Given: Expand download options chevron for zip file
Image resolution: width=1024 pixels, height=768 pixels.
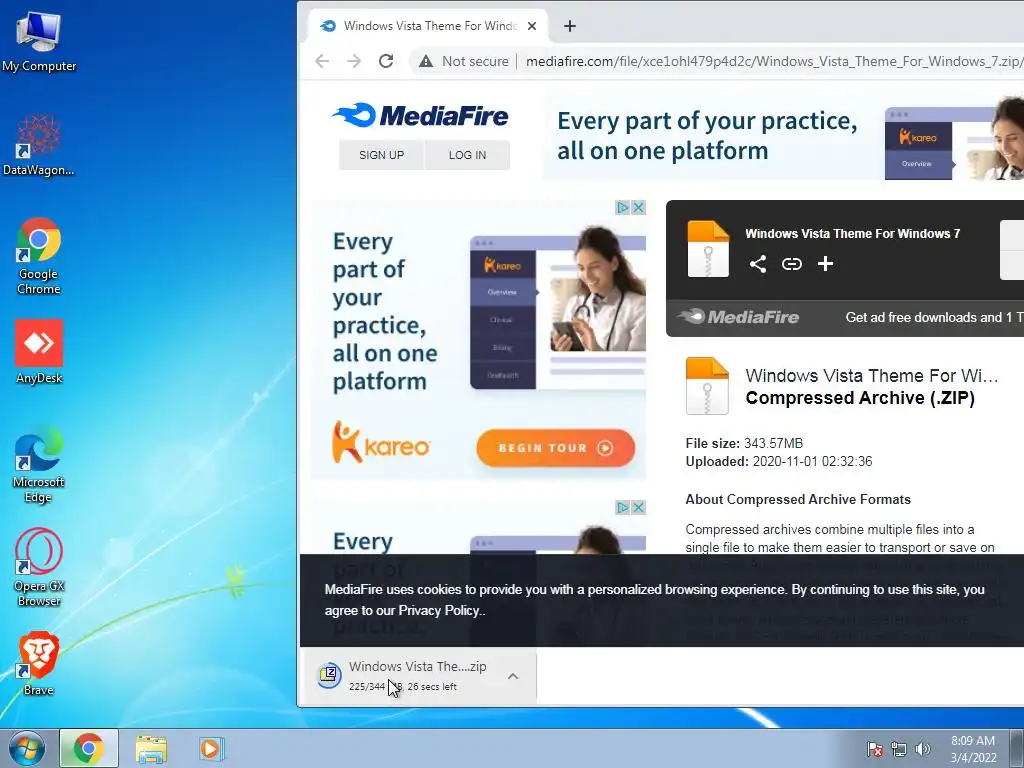Looking at the screenshot, I should 513,677.
